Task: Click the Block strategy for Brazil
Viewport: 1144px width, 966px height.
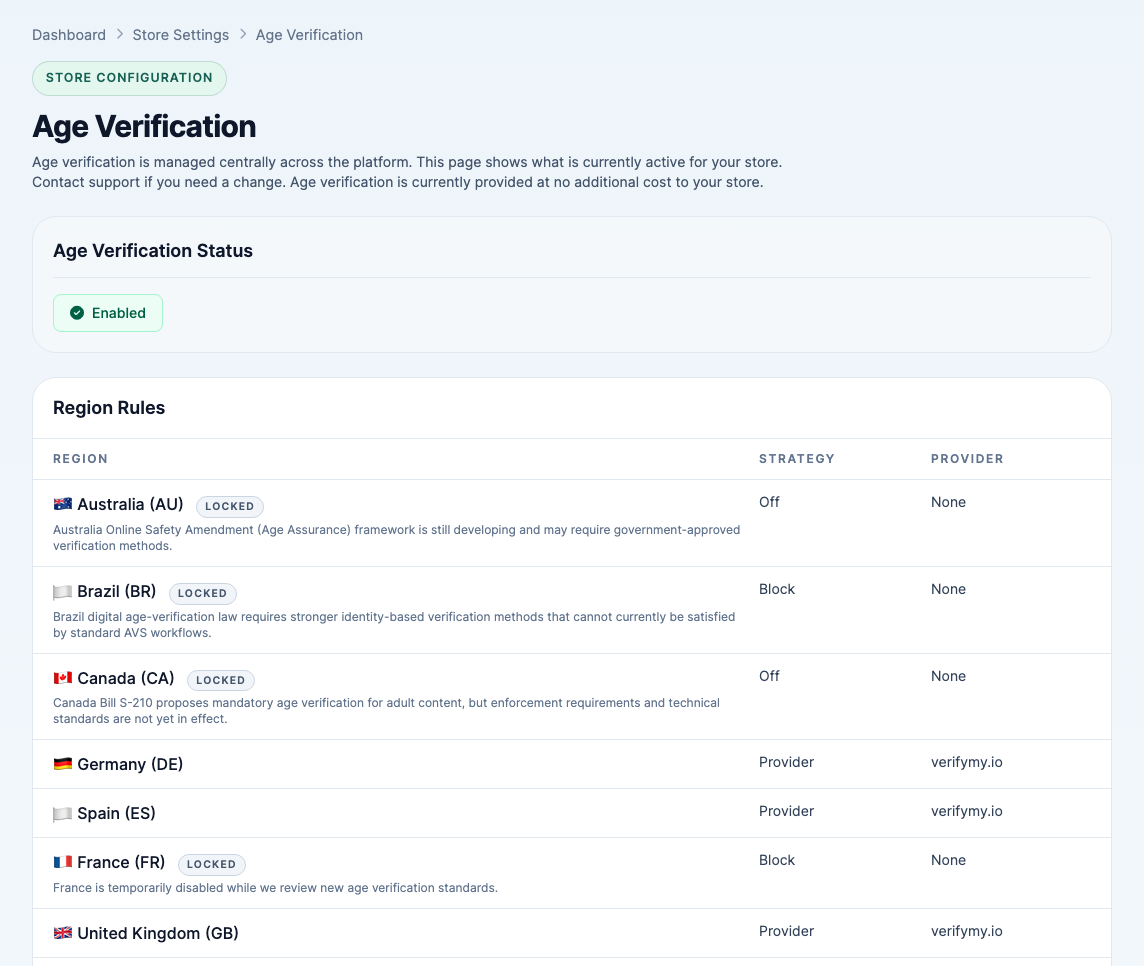Action: [x=777, y=589]
